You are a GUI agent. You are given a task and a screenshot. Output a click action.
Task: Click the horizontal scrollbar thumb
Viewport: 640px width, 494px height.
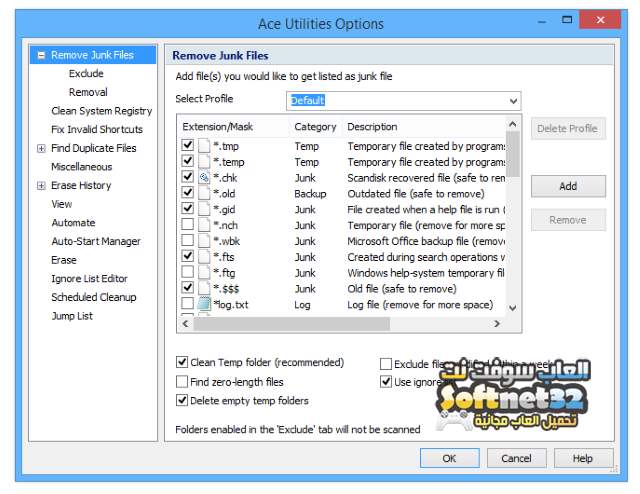(291, 324)
